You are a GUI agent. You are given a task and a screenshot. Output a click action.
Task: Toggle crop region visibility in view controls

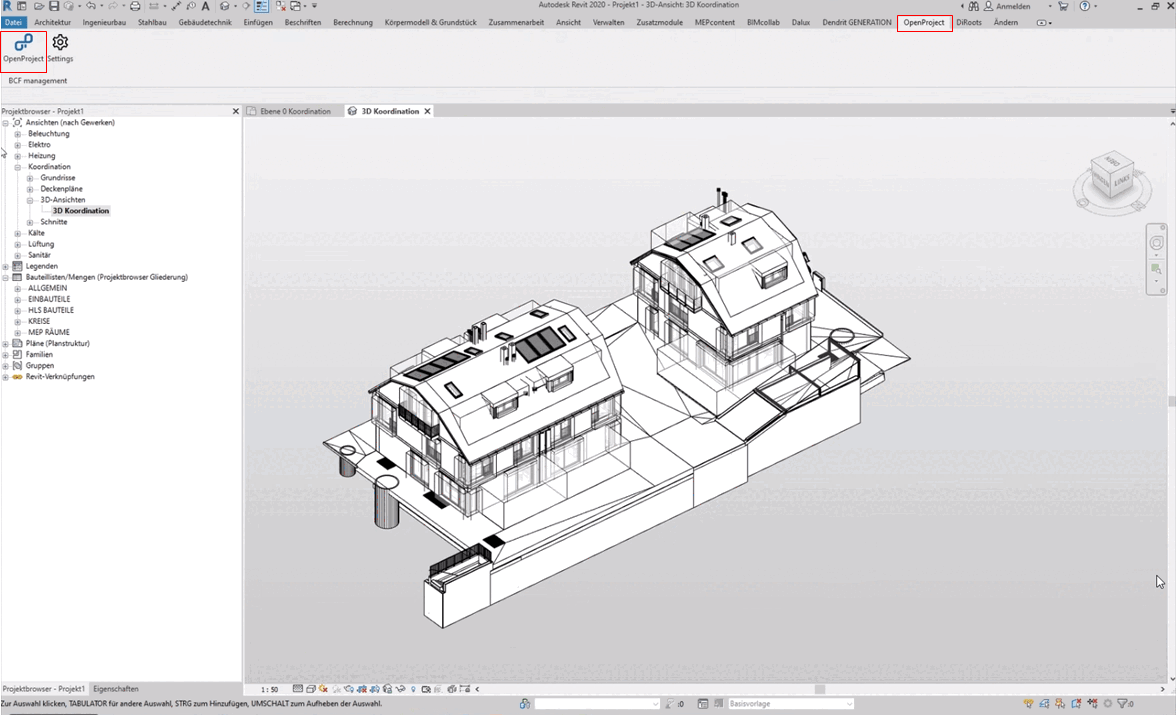coord(374,689)
